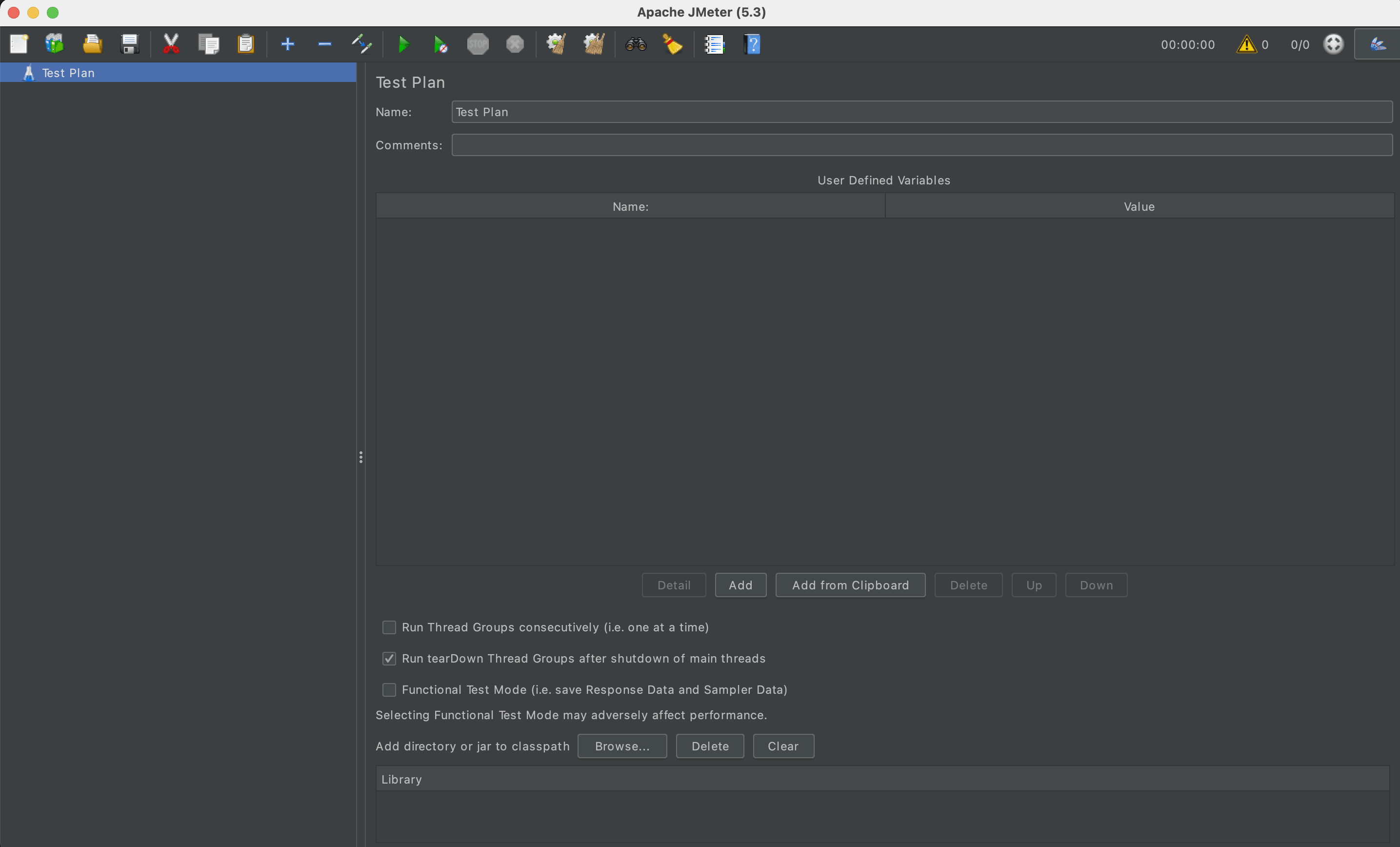This screenshot has width=1400, height=847.
Task: Open an existing test plan file
Action: (93, 44)
